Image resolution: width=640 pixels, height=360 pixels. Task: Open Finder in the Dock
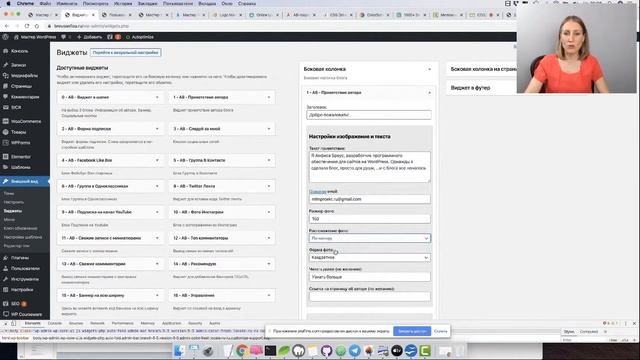179,351
